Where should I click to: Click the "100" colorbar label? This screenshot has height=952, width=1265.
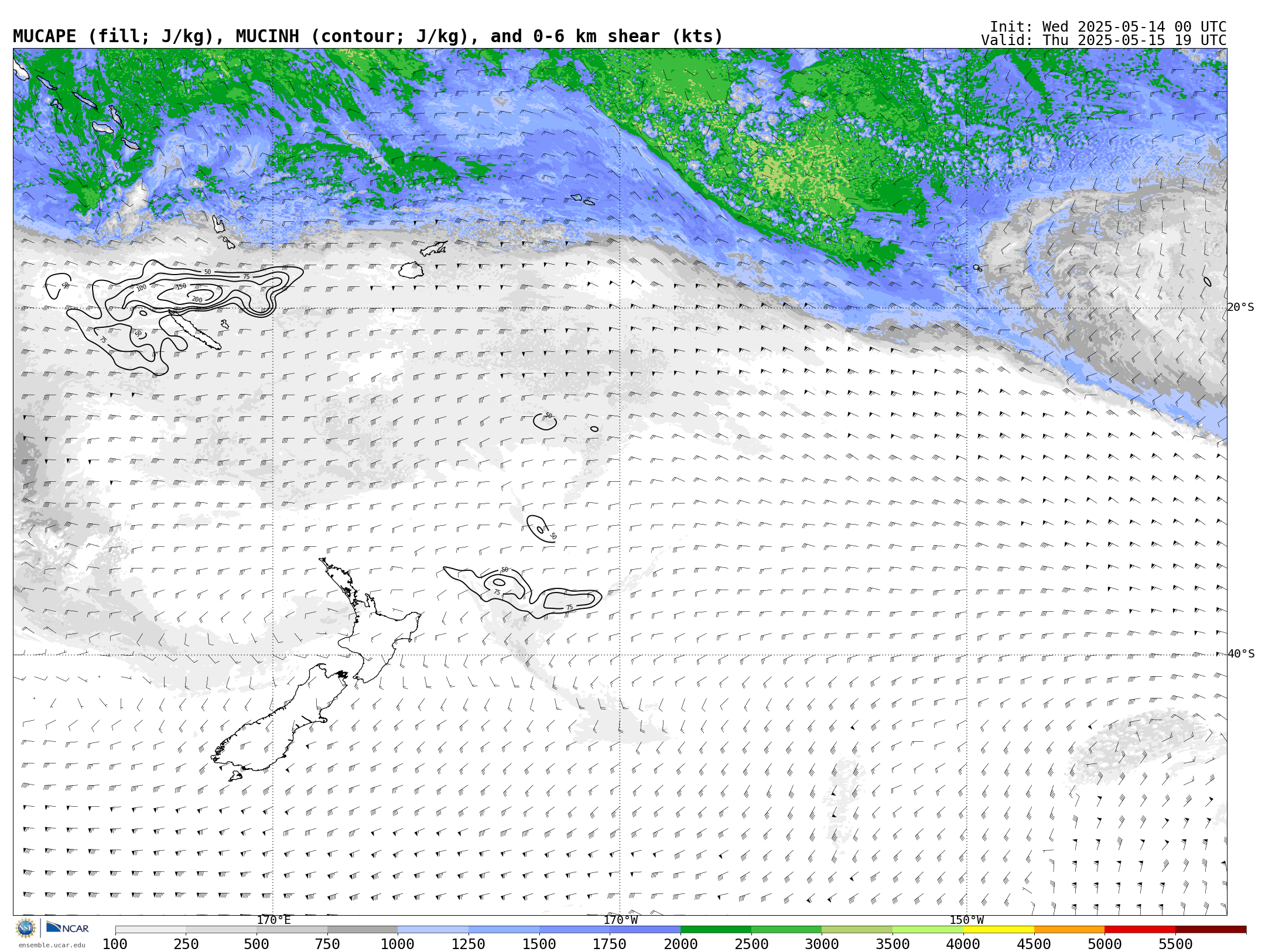pos(115,944)
